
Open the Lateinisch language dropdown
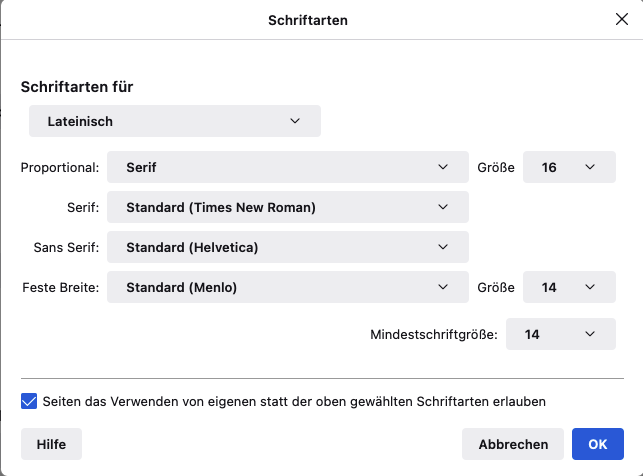pos(175,121)
